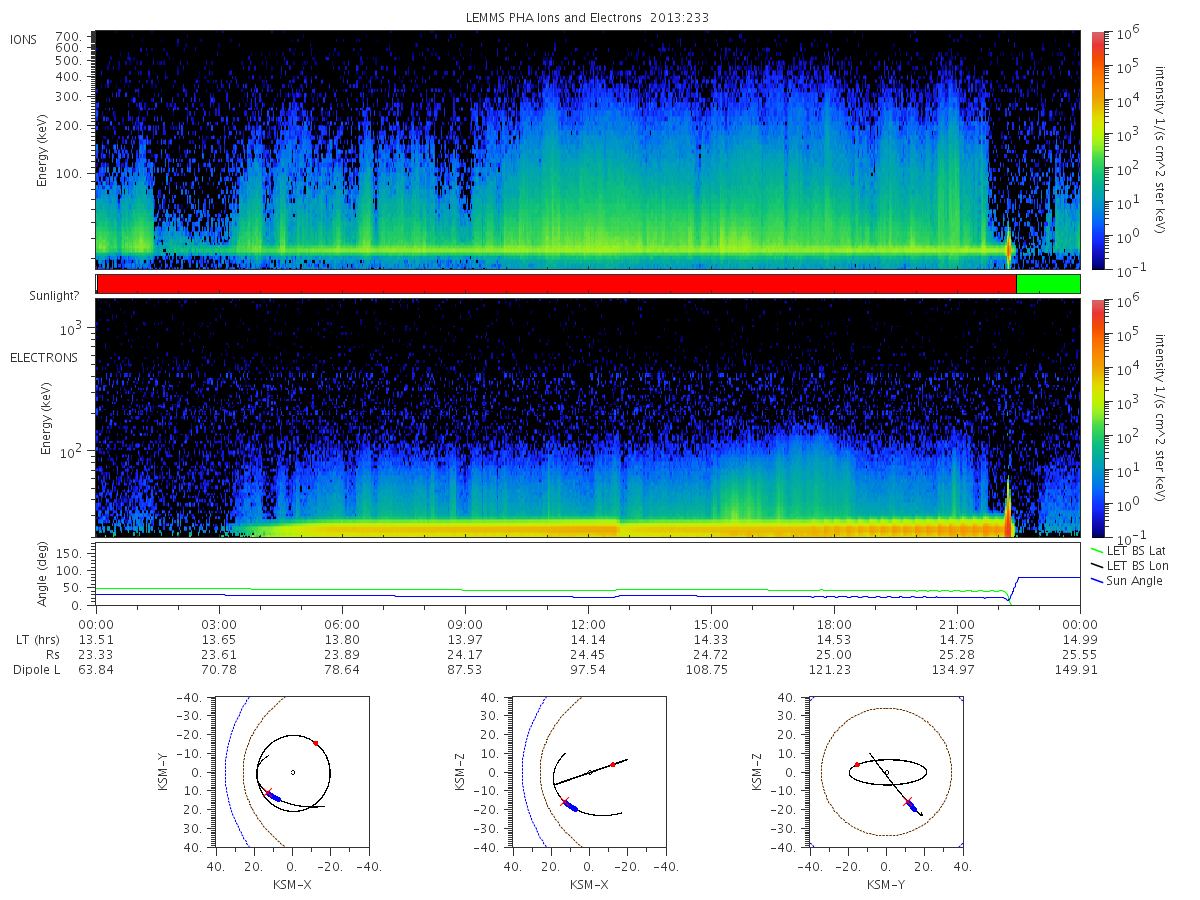Click the KSM-Y axis label of the left orbit plot
Image resolution: width=1200 pixels, height=900 pixels.
[x=163, y=772]
